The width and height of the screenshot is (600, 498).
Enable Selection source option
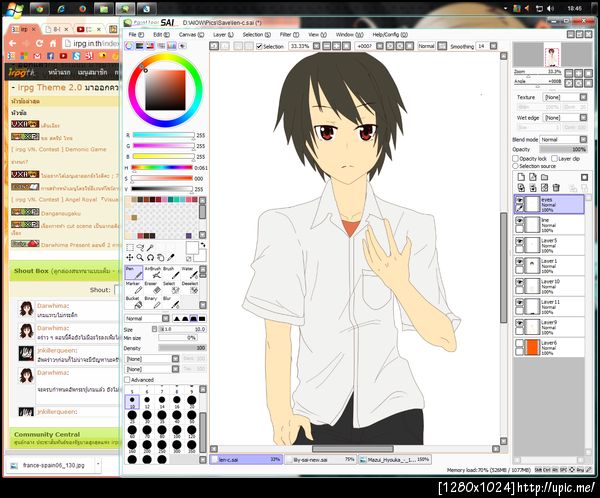coord(515,166)
